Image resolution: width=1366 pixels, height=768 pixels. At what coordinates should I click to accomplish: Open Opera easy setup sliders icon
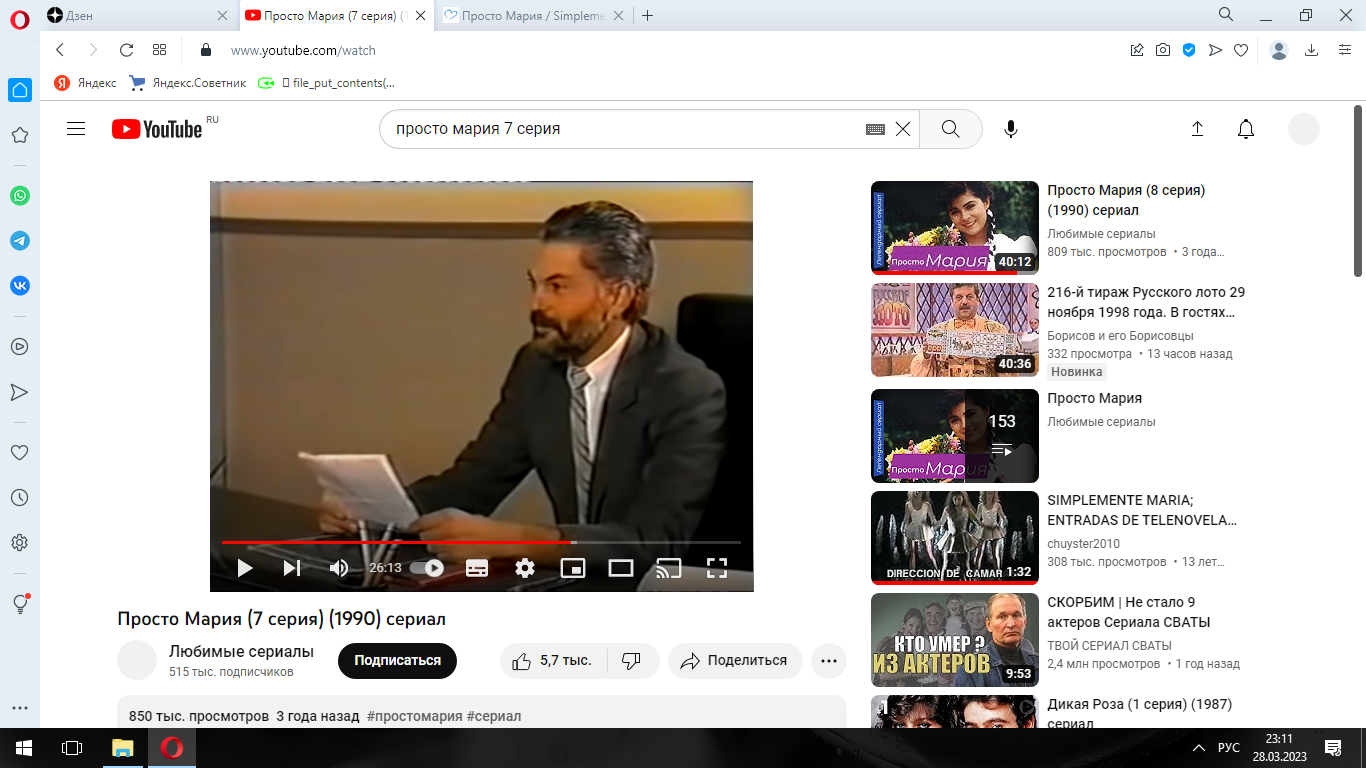point(1344,50)
